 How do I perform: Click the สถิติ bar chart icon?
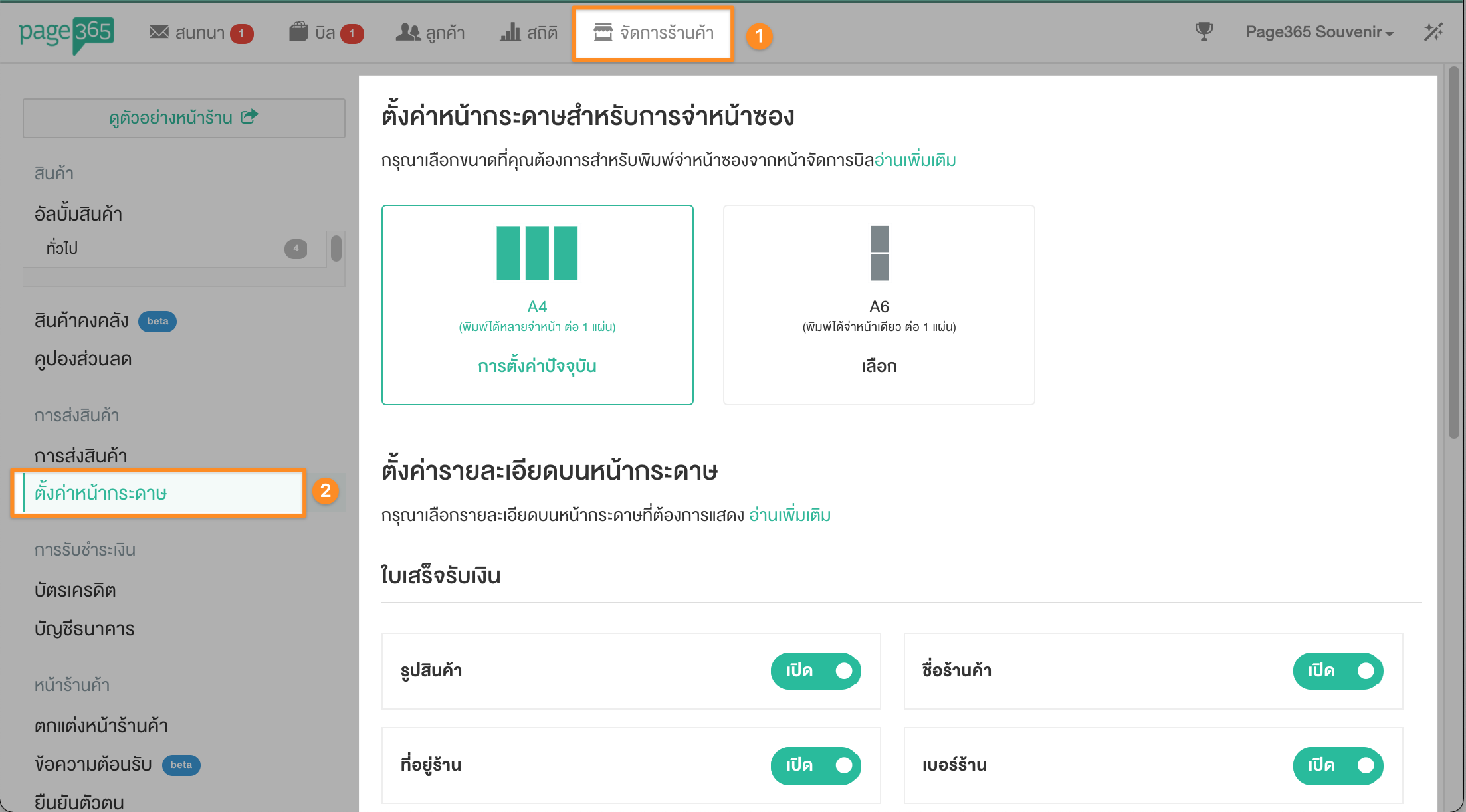click(510, 31)
